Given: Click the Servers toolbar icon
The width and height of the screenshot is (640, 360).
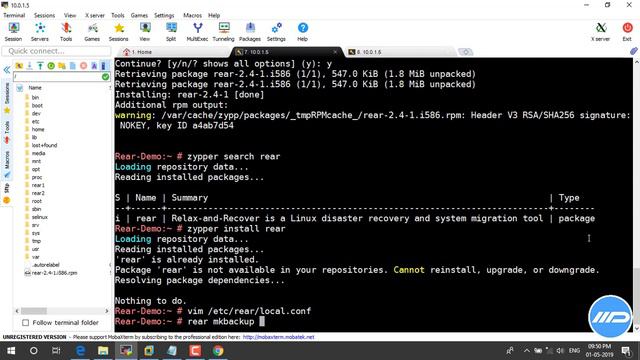Looking at the screenshot, I should [x=40, y=32].
